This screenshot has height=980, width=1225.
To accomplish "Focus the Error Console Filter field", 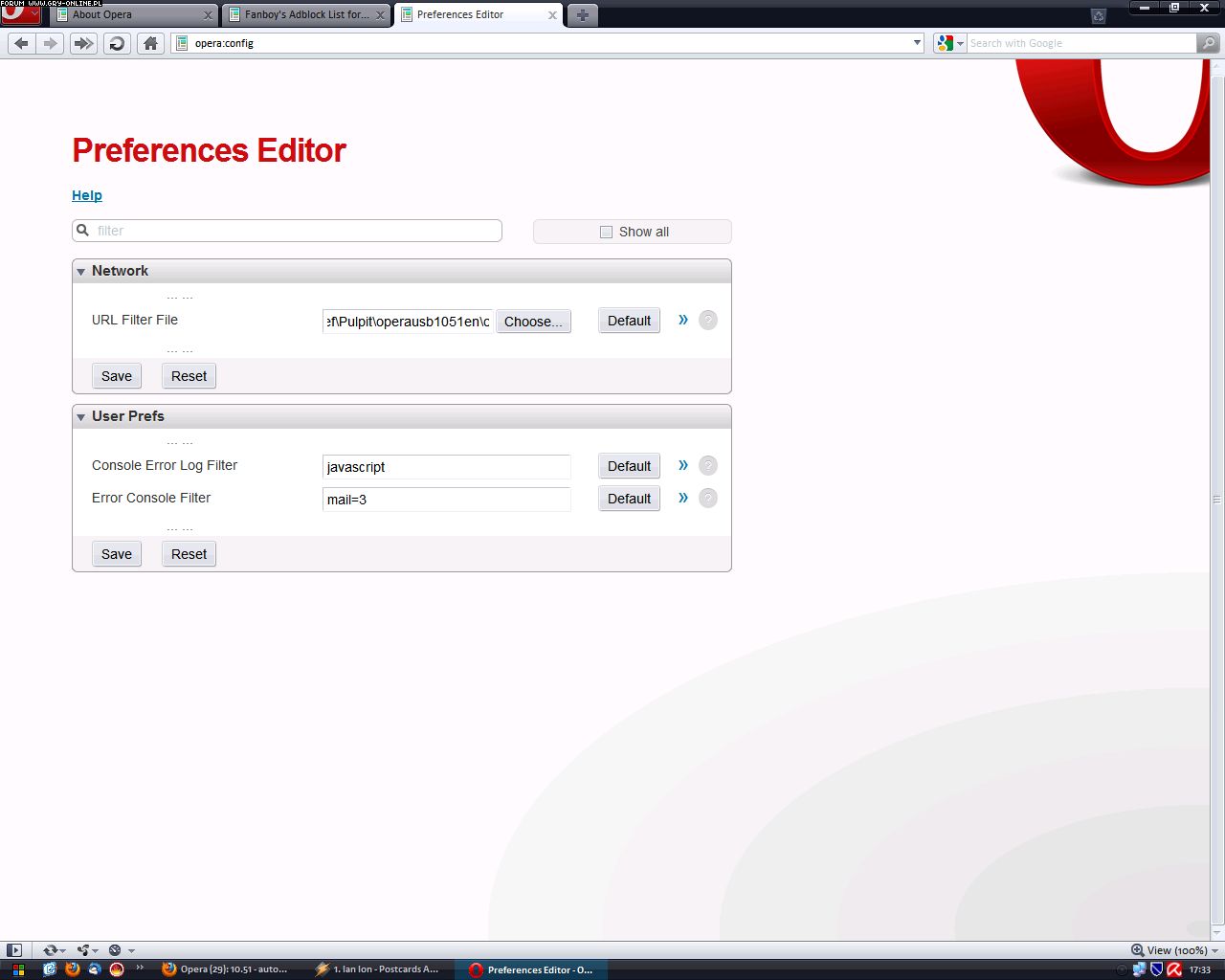I will [447, 500].
